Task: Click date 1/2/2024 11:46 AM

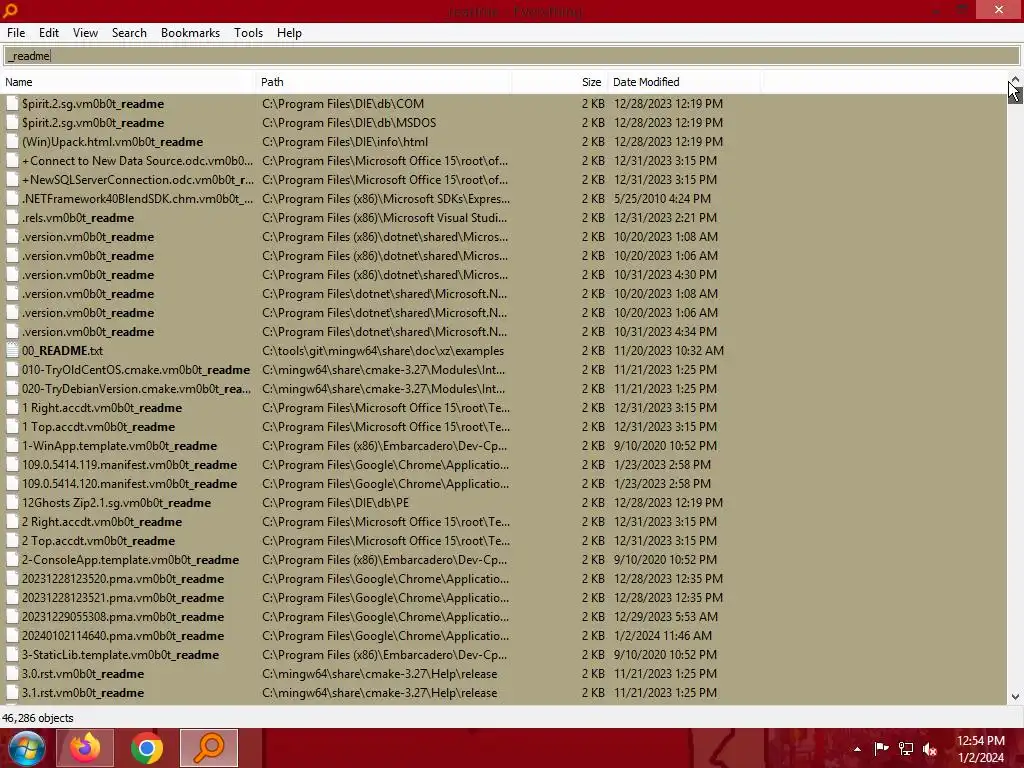Action: (663, 635)
